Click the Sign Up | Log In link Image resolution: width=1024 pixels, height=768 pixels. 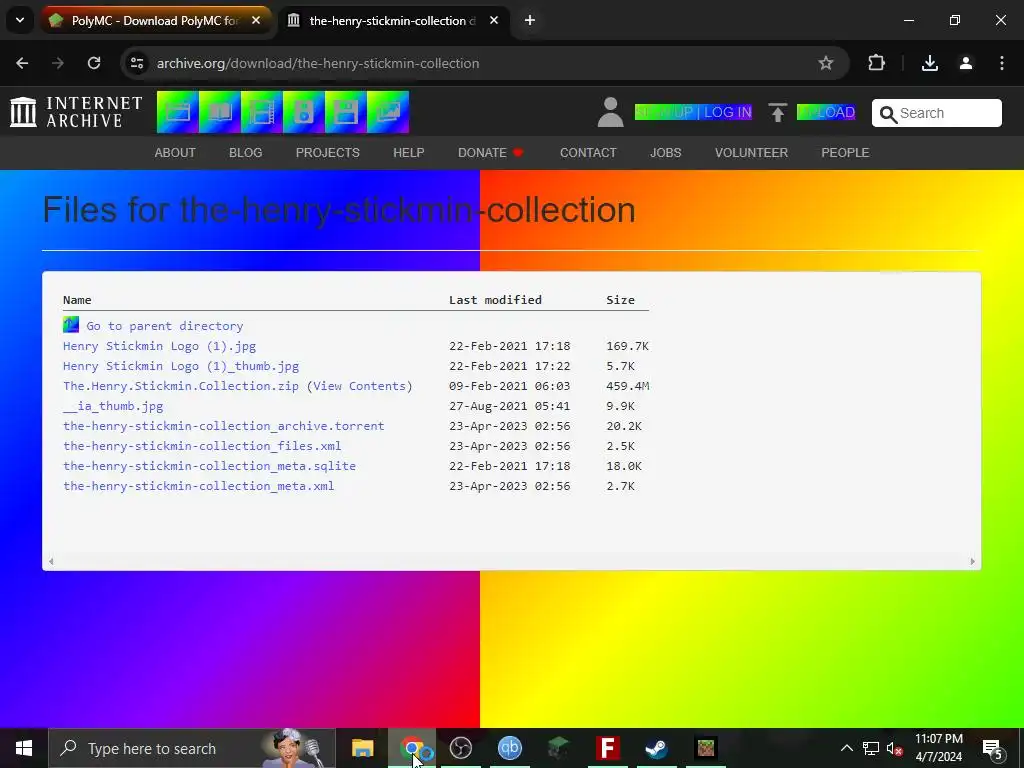point(694,112)
